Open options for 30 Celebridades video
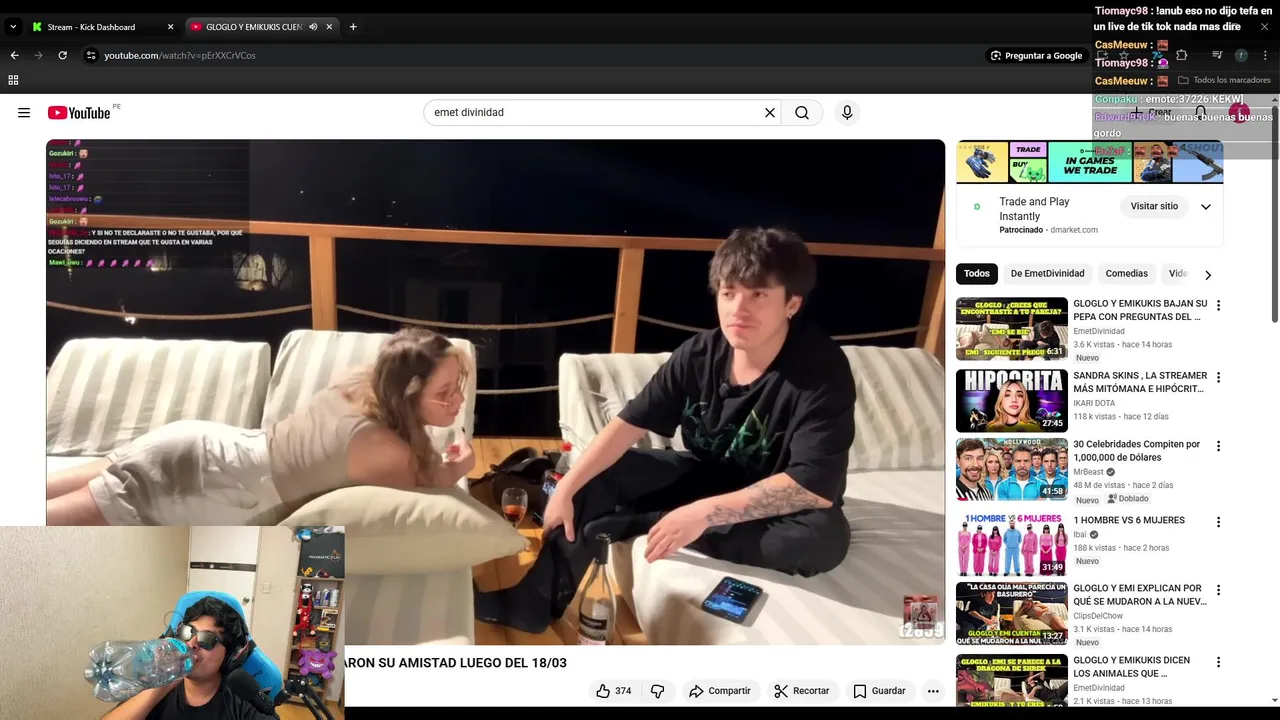This screenshot has width=1280, height=720. tap(1218, 446)
